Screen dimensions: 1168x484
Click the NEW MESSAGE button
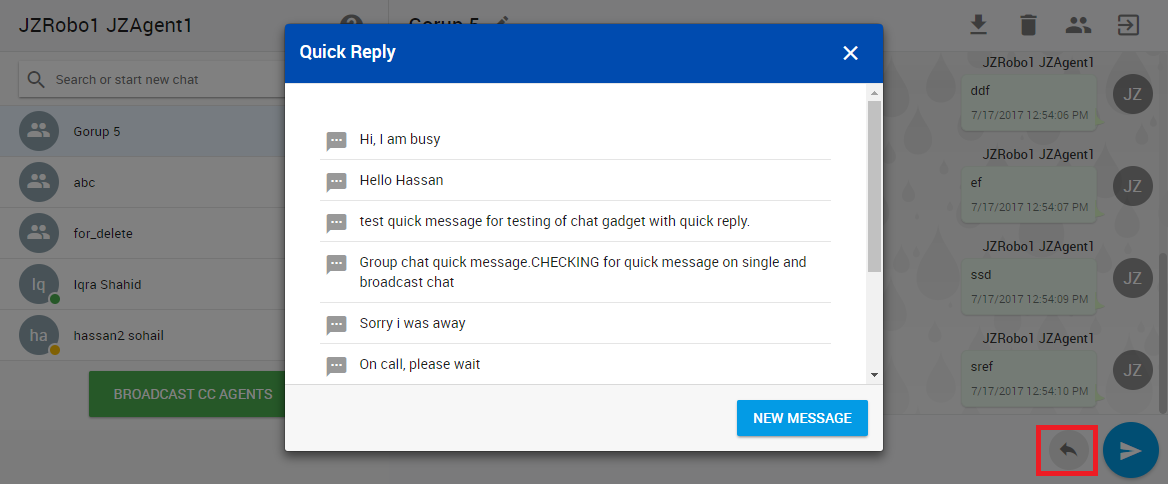(802, 418)
